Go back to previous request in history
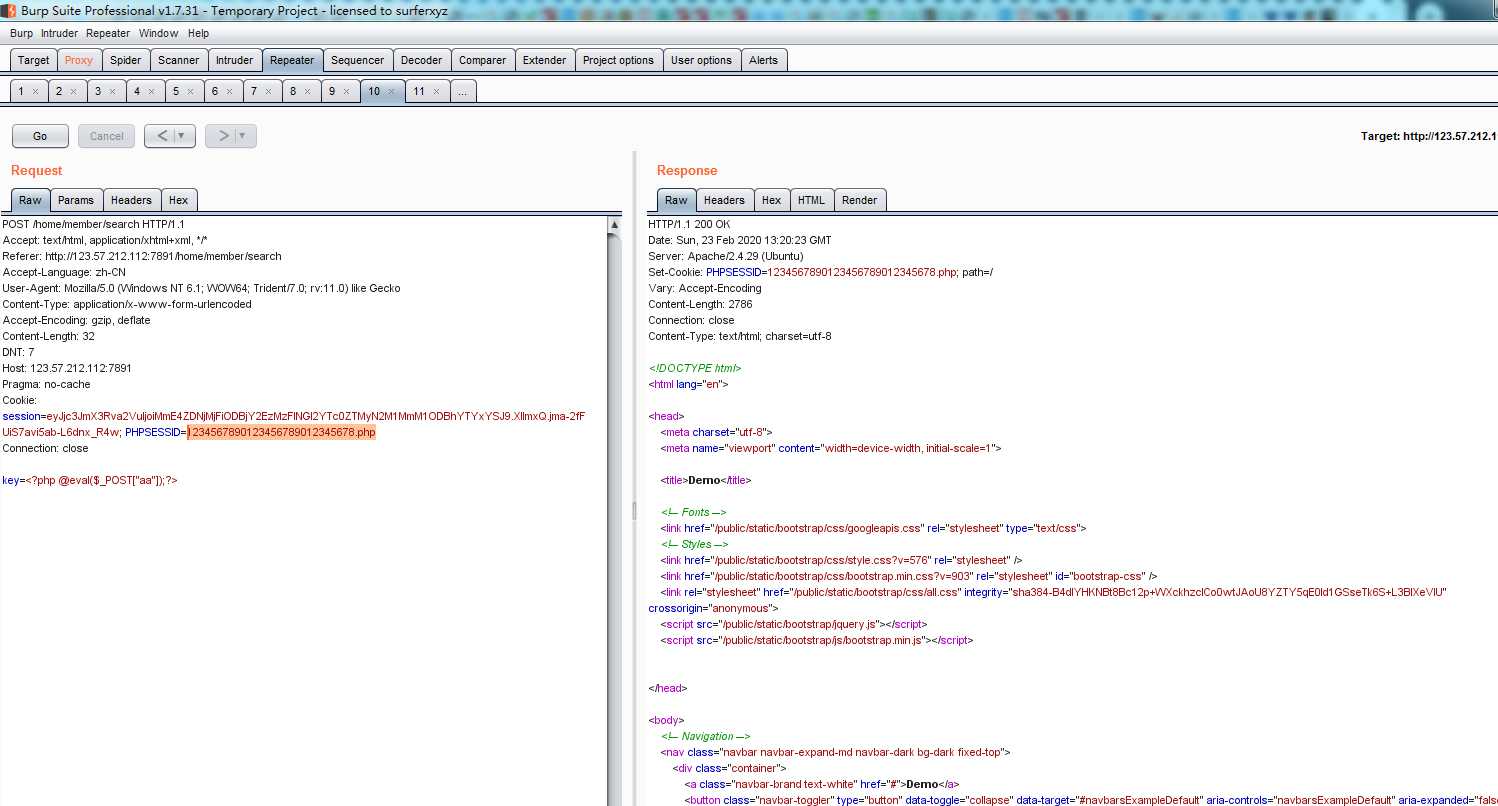This screenshot has width=1498, height=806. point(163,136)
